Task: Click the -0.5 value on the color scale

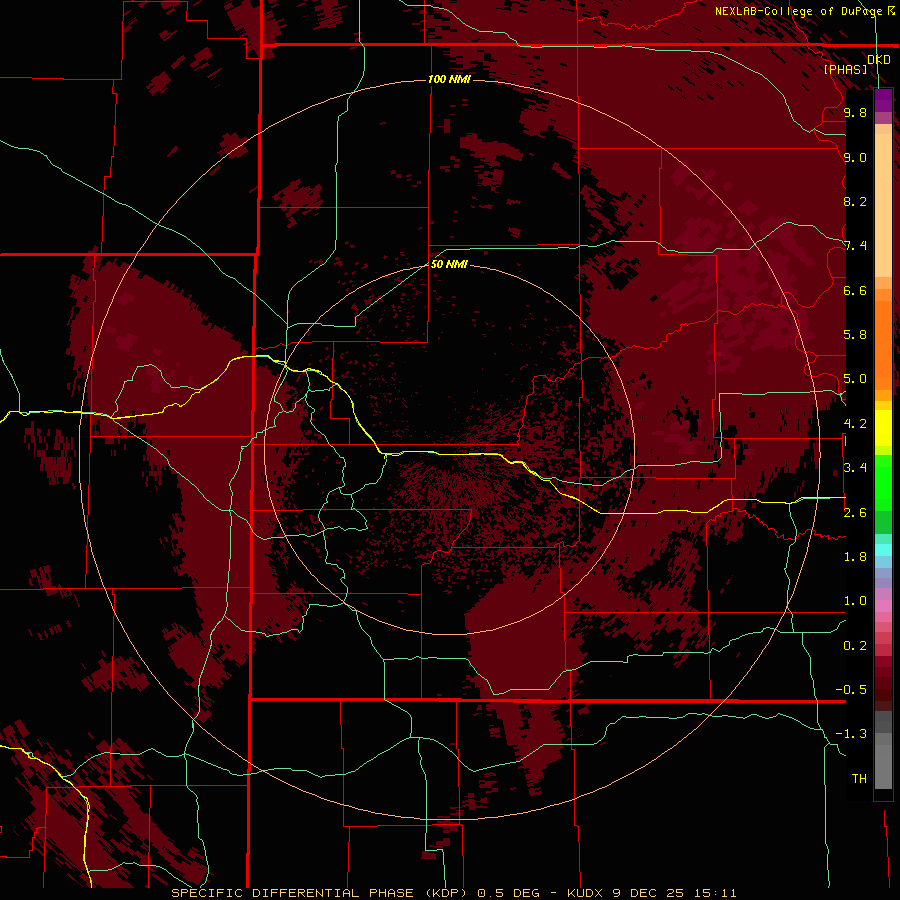Action: point(851,690)
